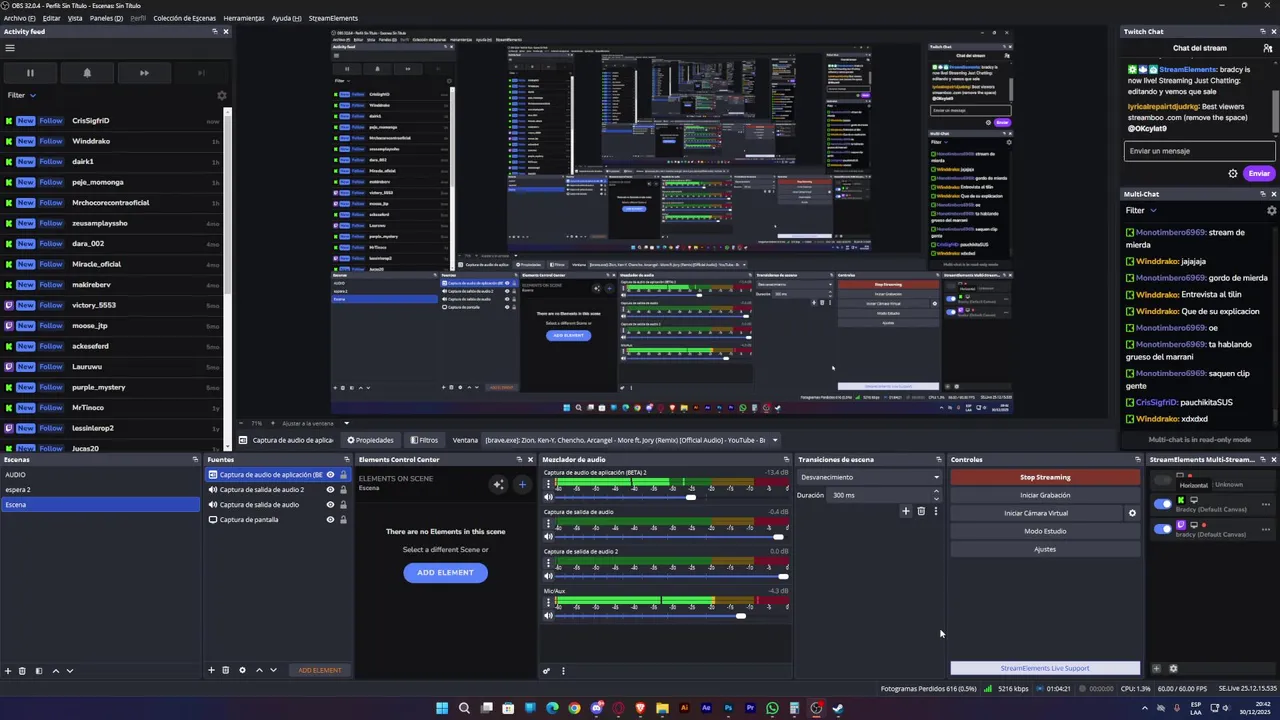Mute Captura de audio de aplicación speaker
1280x720 pixels.
pos(548,497)
